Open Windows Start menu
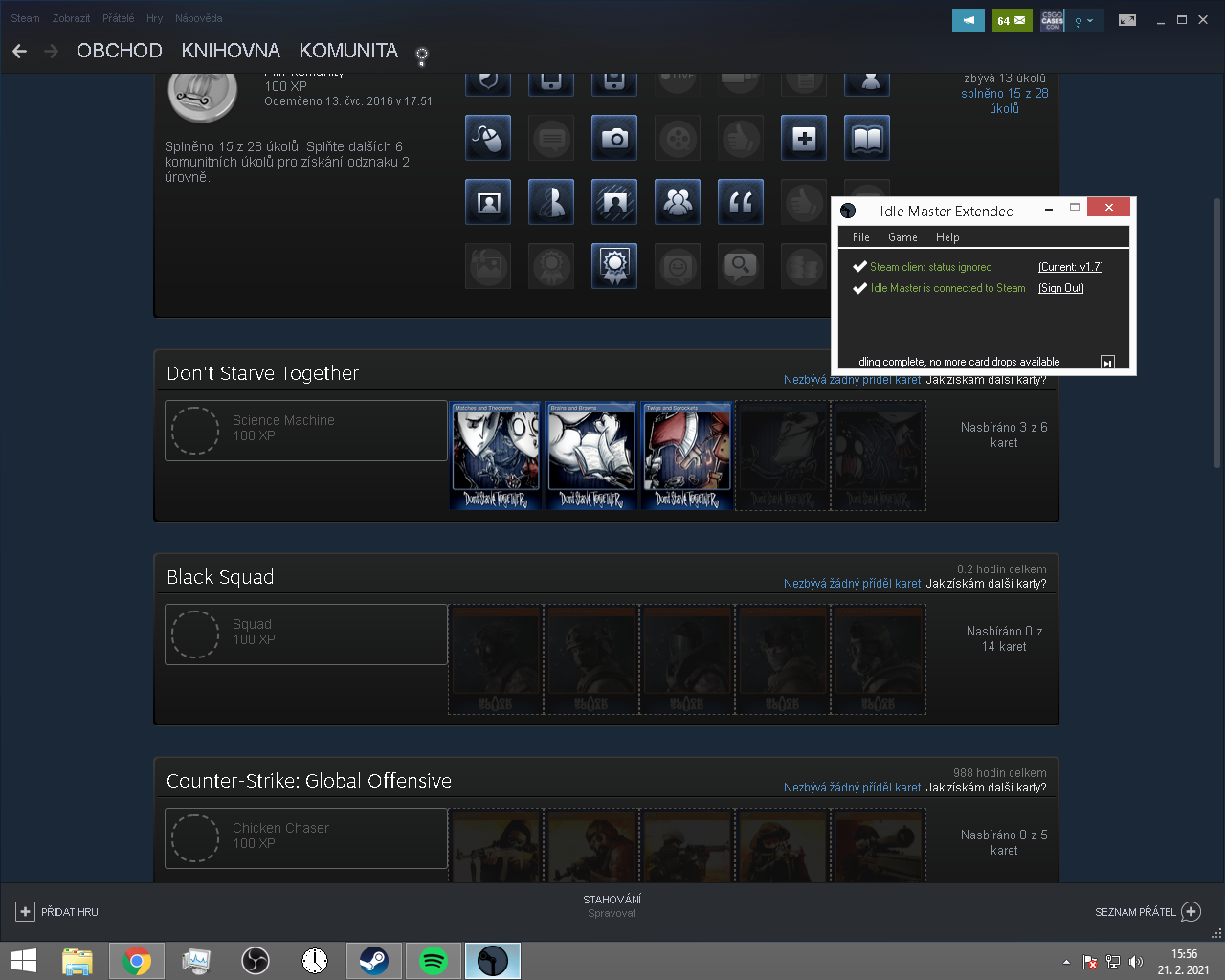Screen dimensions: 1225x980 pos(23,961)
